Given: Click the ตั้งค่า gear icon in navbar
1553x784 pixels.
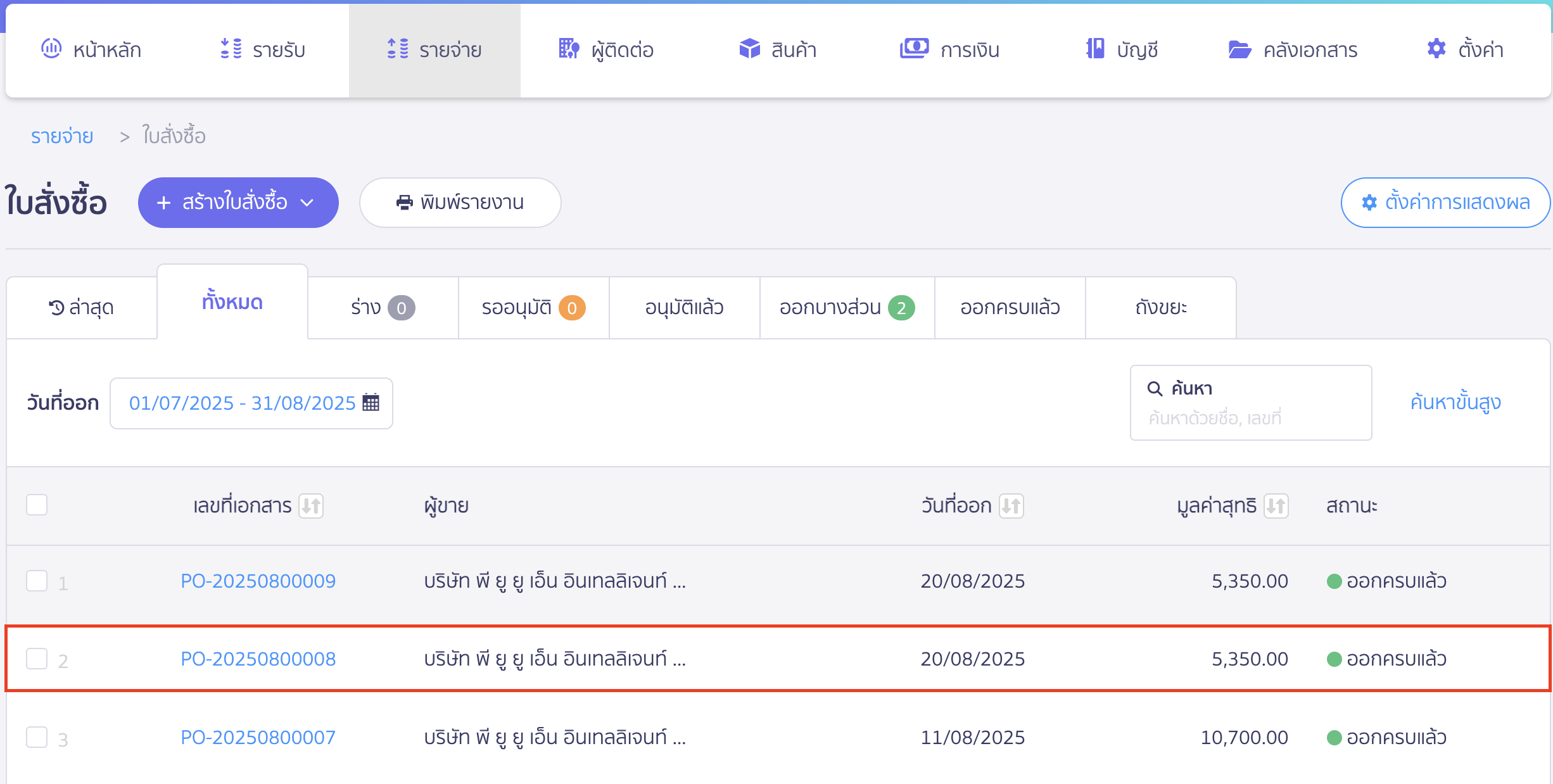Looking at the screenshot, I should click(1436, 48).
